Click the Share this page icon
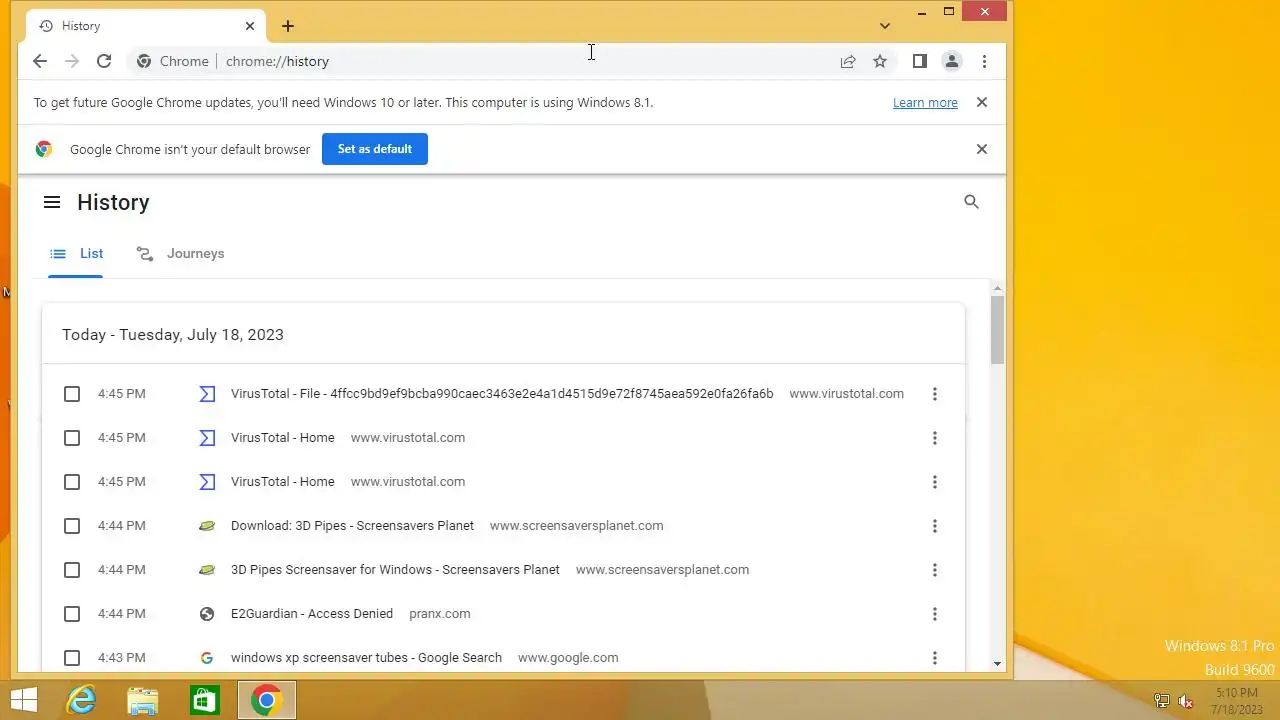This screenshot has width=1280, height=720. [x=848, y=61]
